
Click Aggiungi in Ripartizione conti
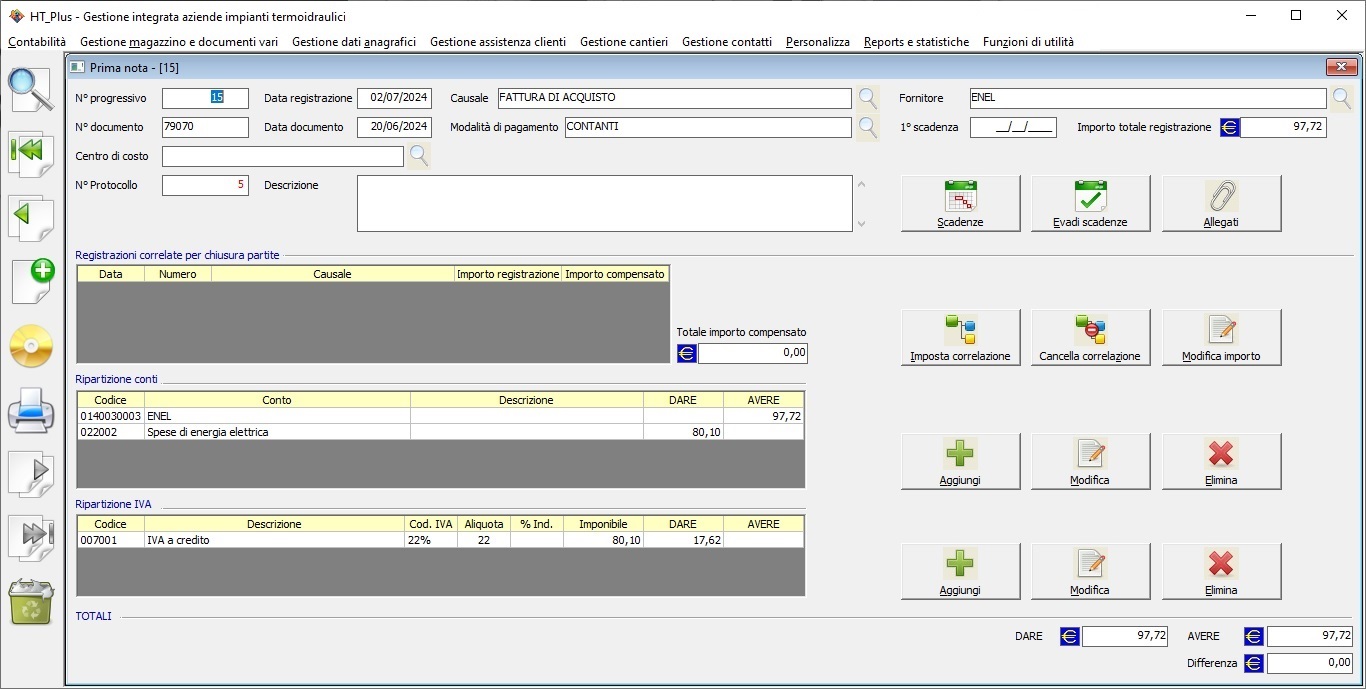tap(960, 462)
